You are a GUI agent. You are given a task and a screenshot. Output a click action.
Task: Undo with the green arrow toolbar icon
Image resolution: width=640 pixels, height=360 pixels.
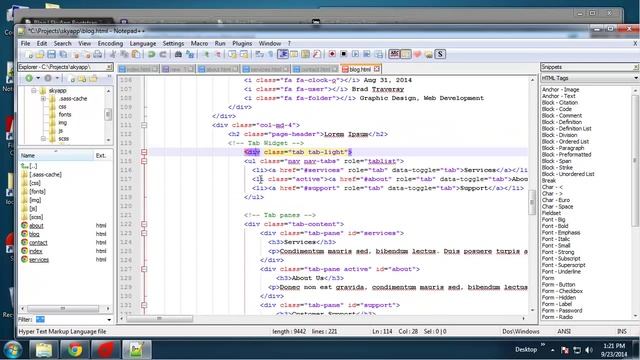pyautogui.click(x=151, y=54)
